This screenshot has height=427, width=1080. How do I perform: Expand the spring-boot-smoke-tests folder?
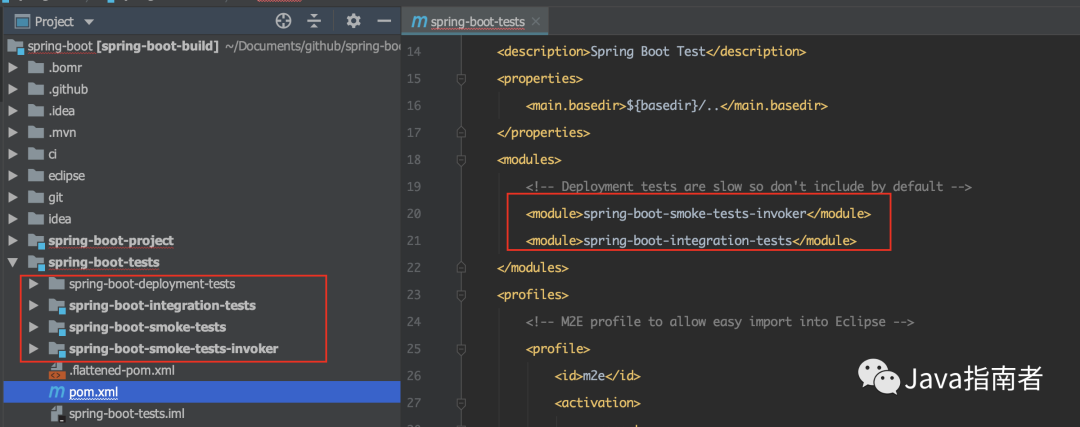34,327
